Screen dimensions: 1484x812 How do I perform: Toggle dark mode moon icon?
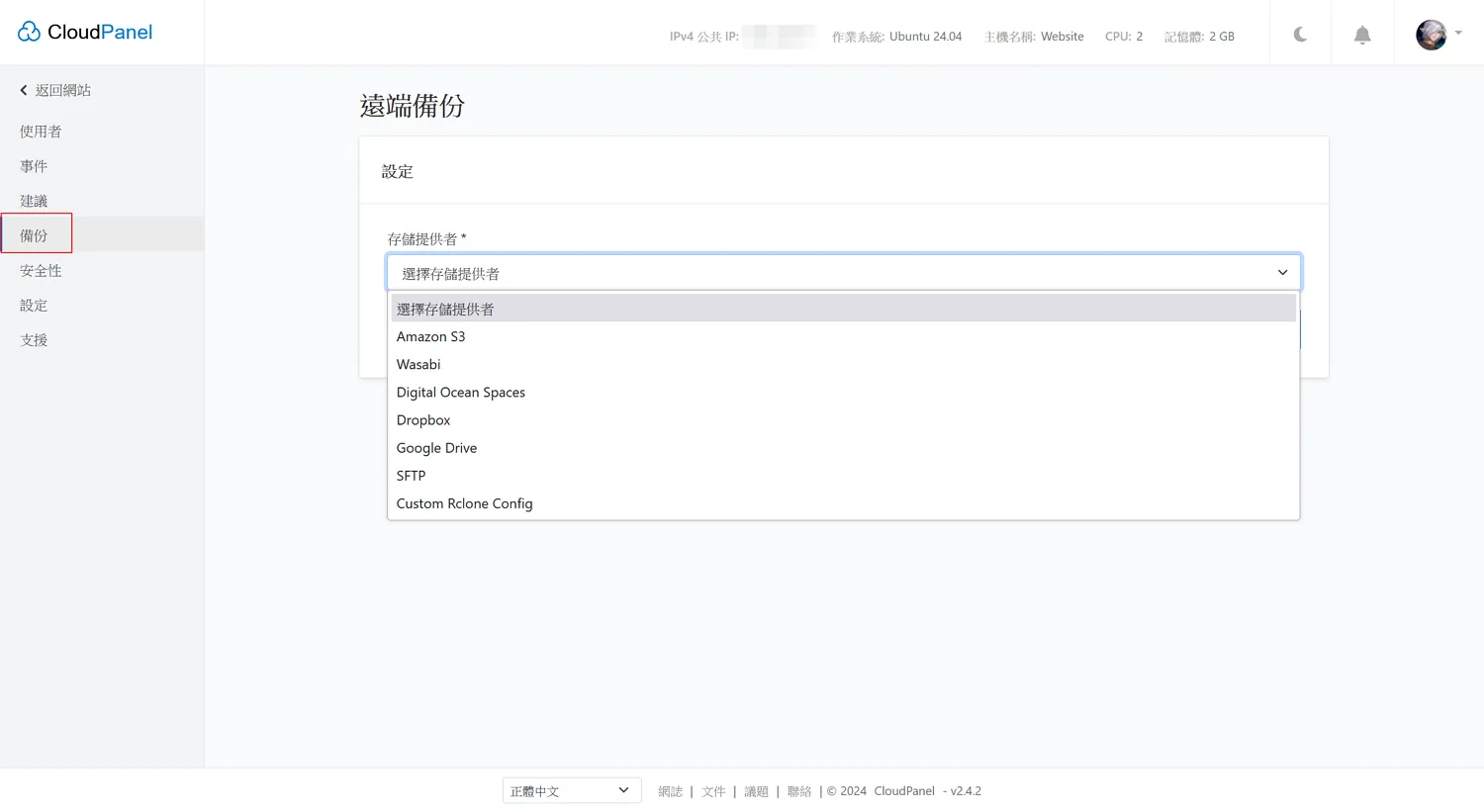(1300, 35)
